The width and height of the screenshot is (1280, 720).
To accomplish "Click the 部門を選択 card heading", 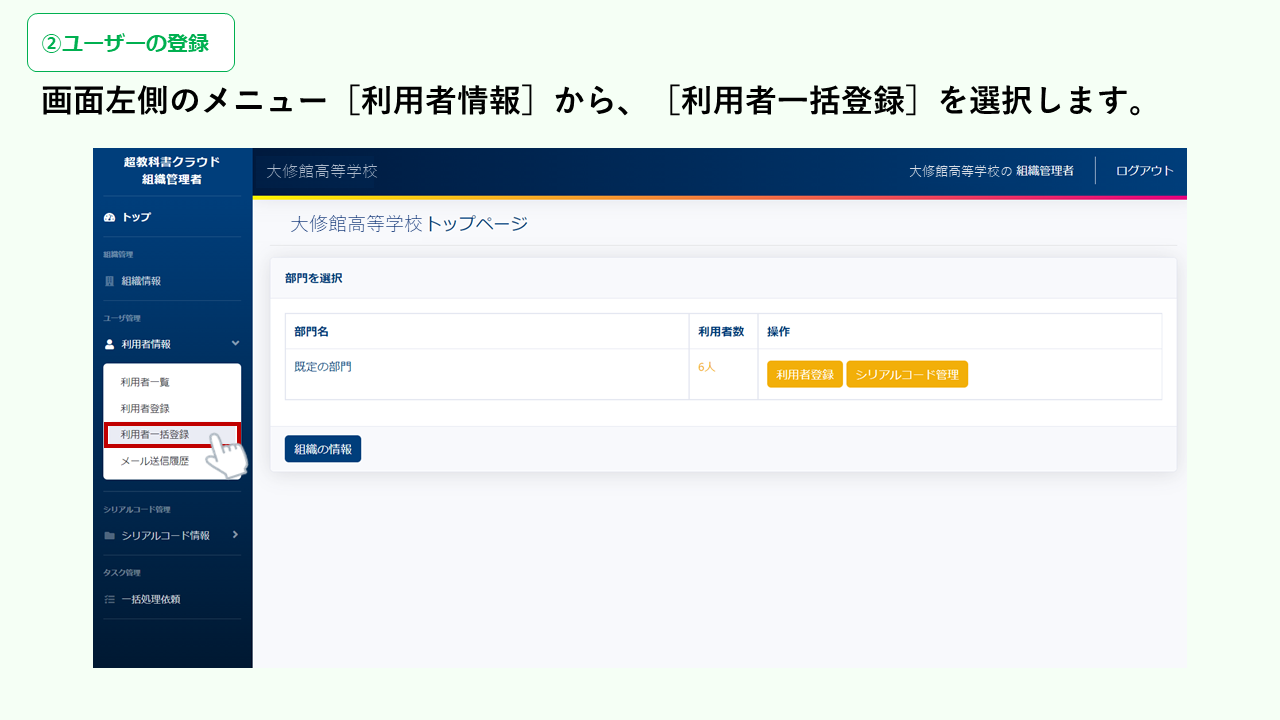I will (313, 278).
